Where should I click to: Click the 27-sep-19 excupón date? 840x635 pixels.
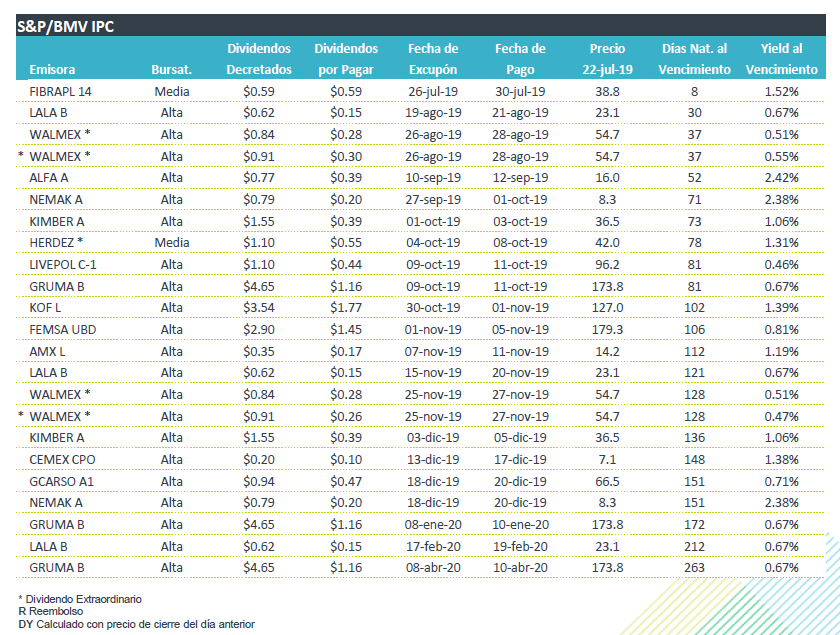pyautogui.click(x=433, y=200)
